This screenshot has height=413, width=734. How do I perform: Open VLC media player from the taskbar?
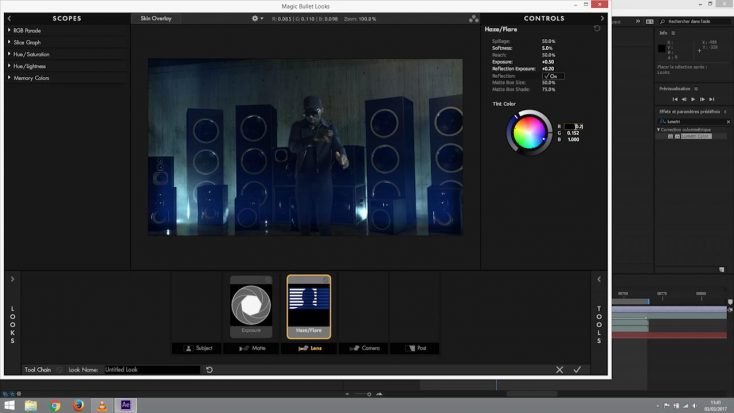pos(102,405)
